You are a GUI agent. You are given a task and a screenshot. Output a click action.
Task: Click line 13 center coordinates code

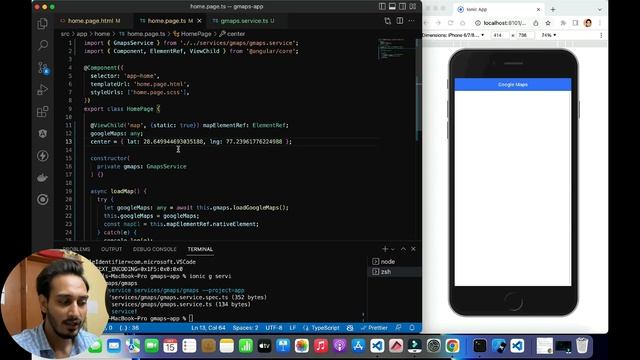tap(191, 142)
